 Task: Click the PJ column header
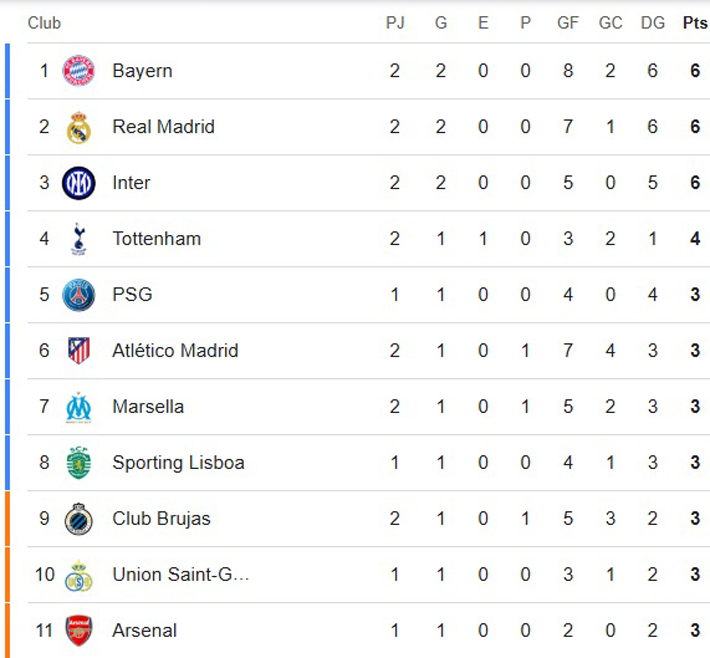tap(395, 23)
